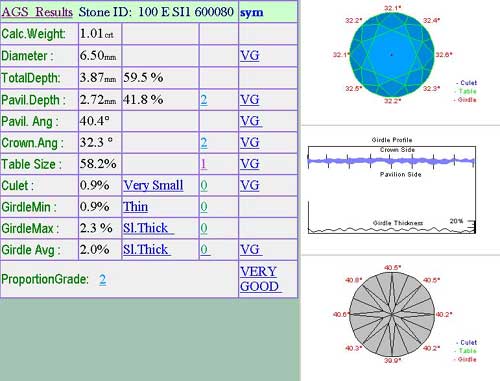The height and width of the screenshot is (381, 500).
Task: Click Culet legend entry of pavilion diagram
Action: (466, 342)
